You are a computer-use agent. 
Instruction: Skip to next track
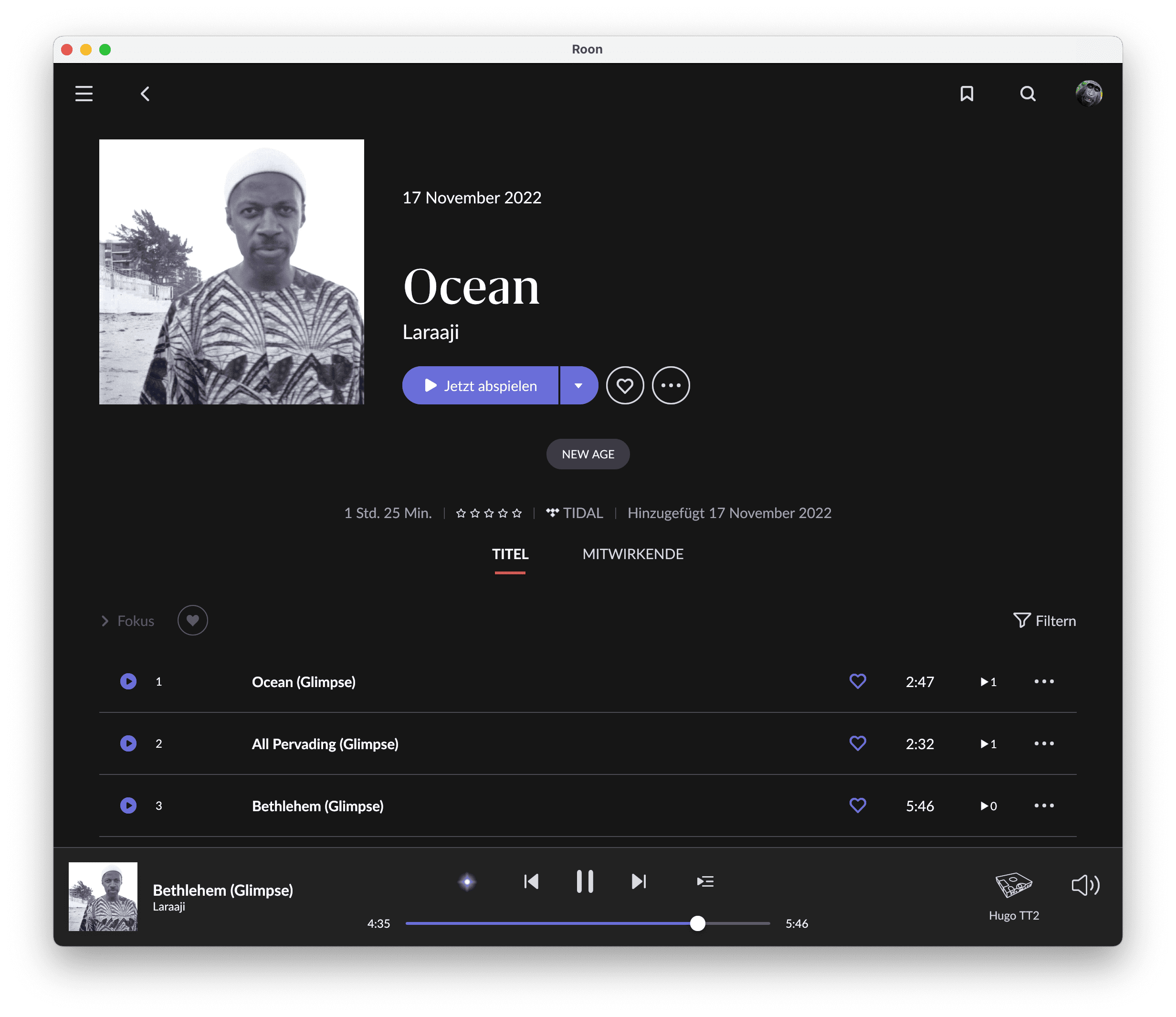pyautogui.click(x=639, y=881)
